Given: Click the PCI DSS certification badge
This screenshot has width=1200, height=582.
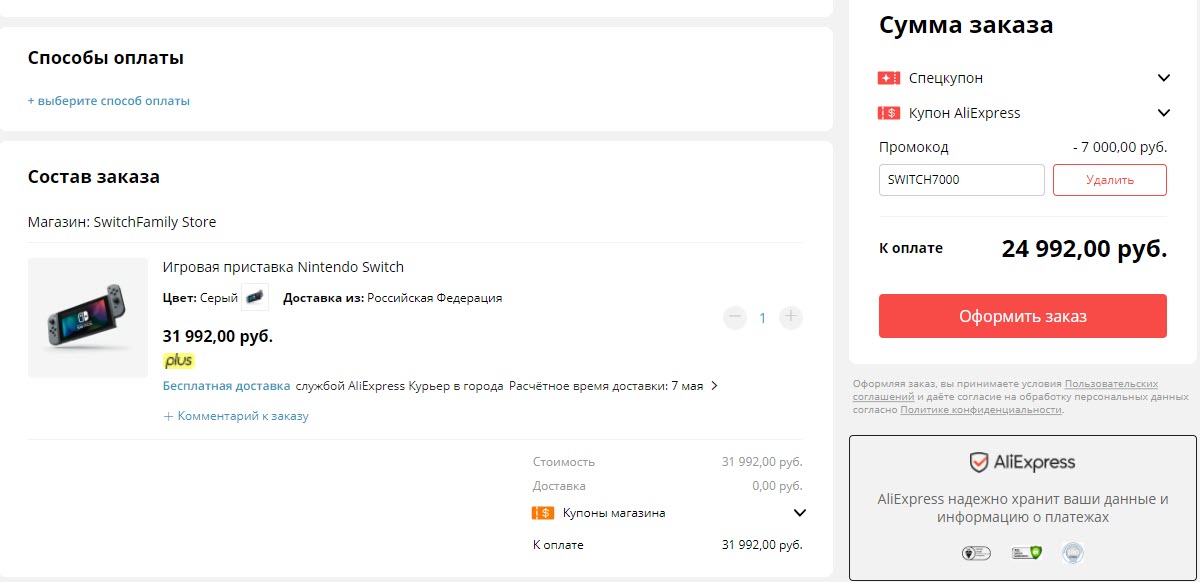Looking at the screenshot, I should click(x=975, y=552).
